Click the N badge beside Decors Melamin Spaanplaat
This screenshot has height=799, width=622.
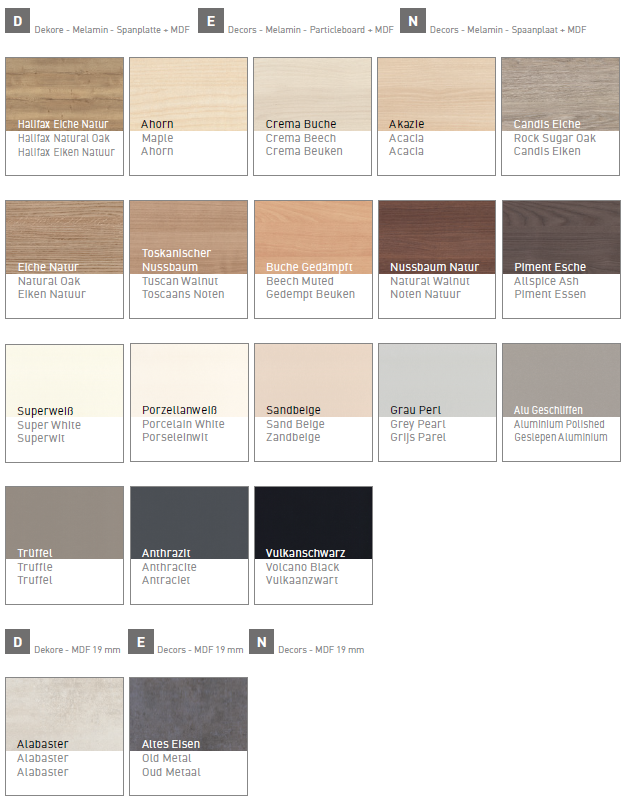click(412, 21)
